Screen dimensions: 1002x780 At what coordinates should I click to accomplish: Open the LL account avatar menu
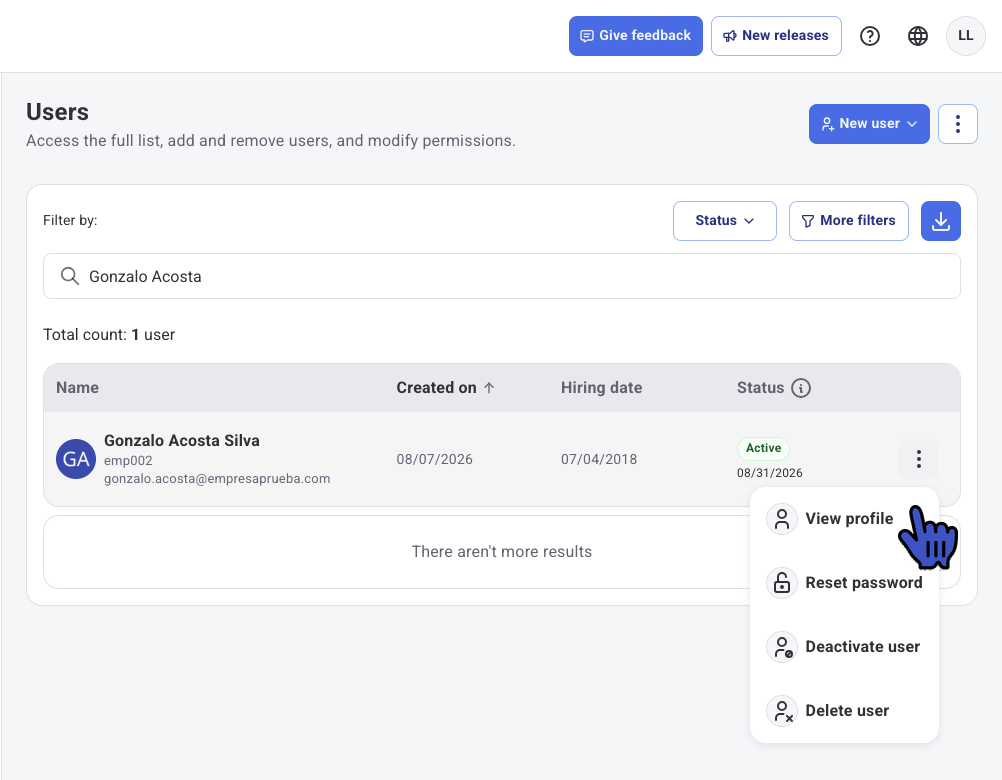click(x=966, y=36)
